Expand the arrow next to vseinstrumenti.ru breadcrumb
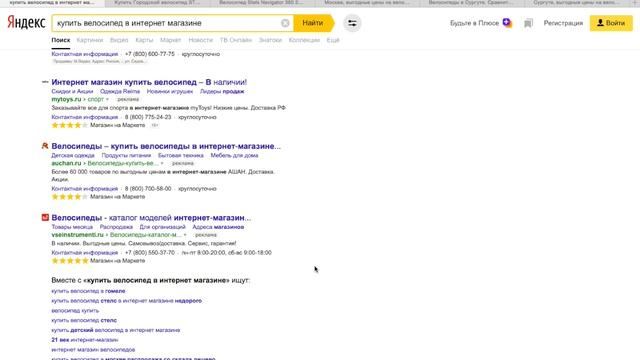 [x=185, y=235]
